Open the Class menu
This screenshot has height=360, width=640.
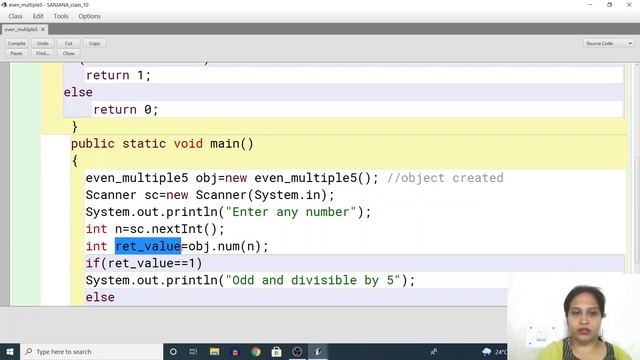click(x=16, y=16)
